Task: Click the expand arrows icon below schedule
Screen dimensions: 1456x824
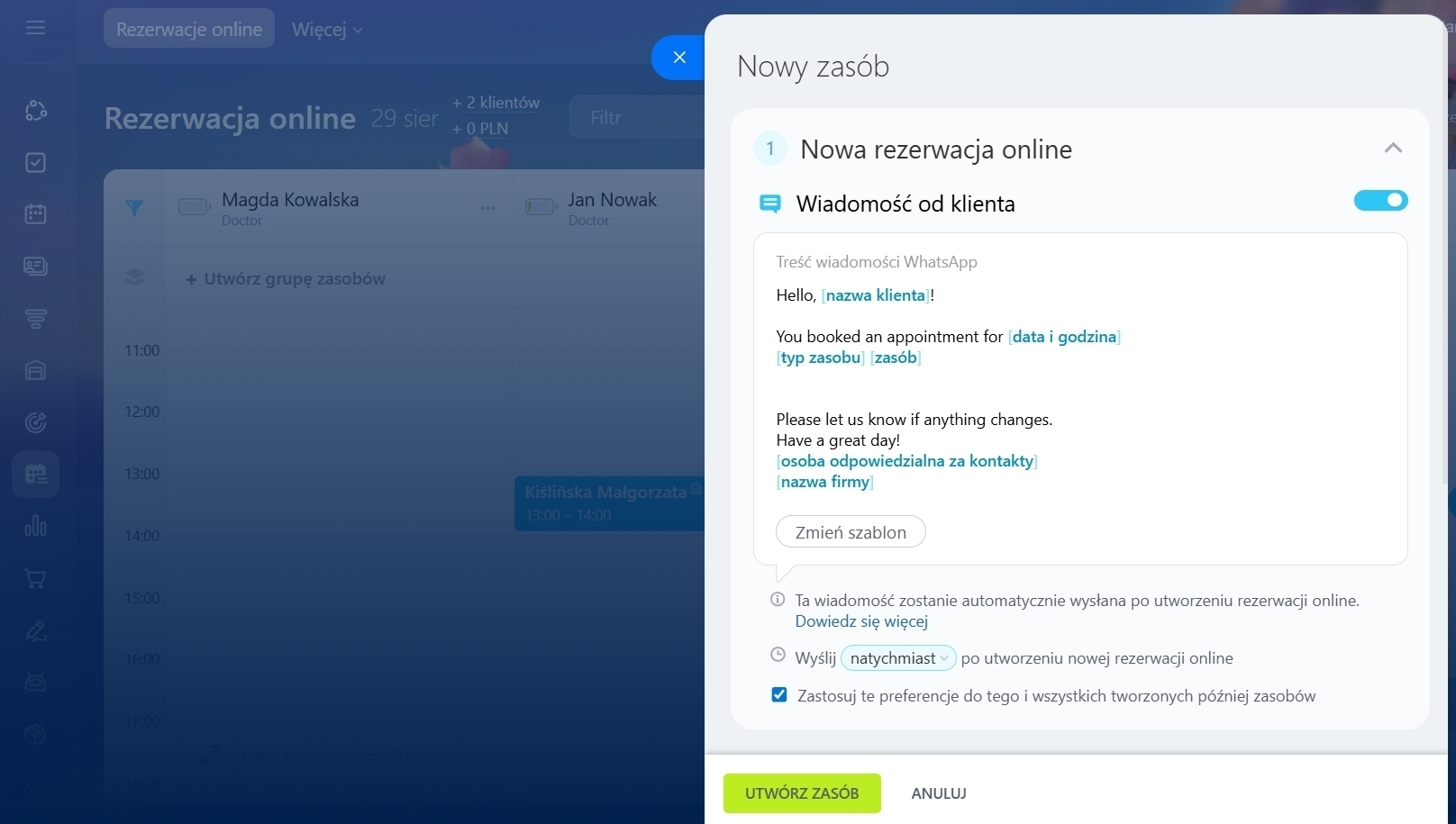Action: pos(210,755)
